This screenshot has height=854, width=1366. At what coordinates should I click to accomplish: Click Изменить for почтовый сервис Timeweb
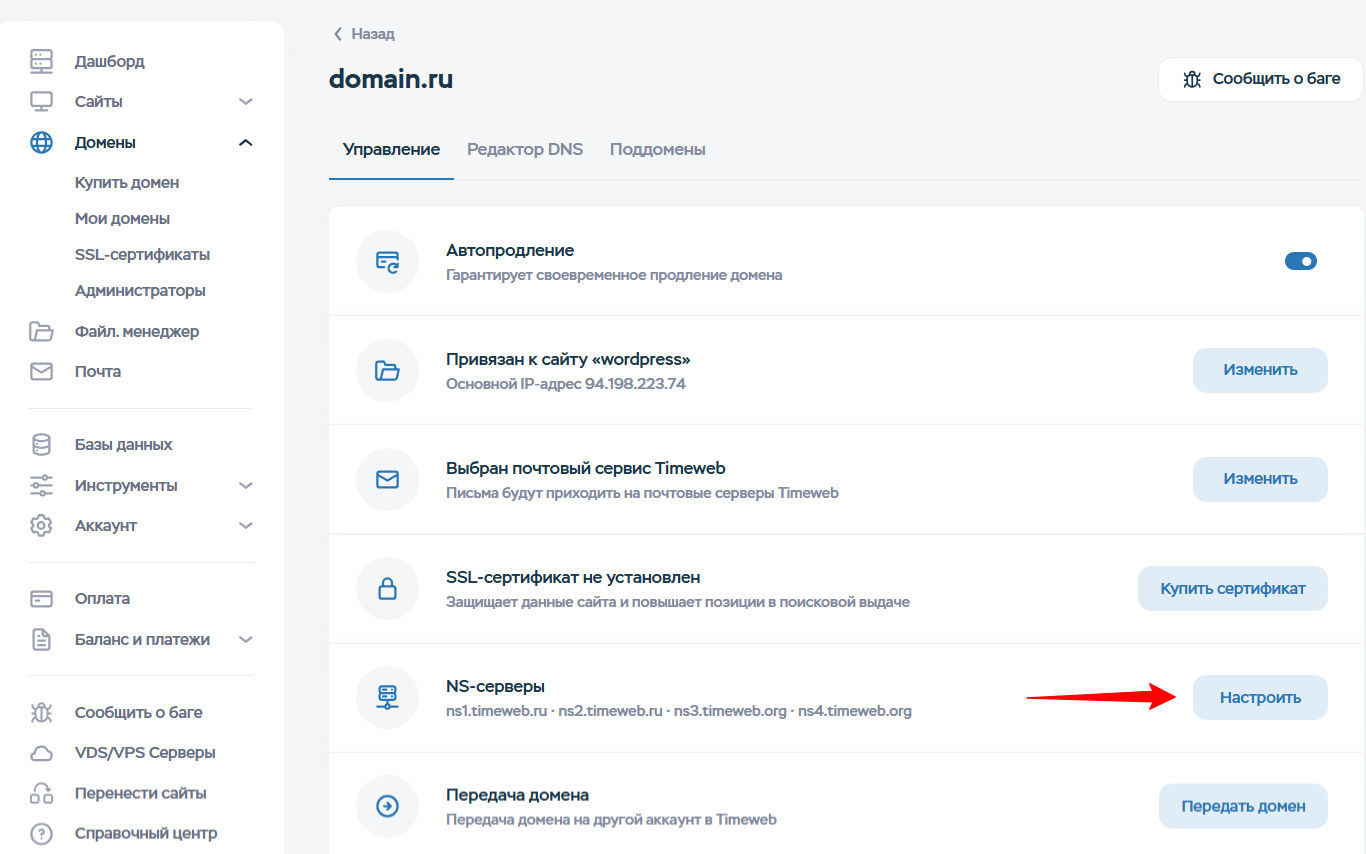point(1260,479)
